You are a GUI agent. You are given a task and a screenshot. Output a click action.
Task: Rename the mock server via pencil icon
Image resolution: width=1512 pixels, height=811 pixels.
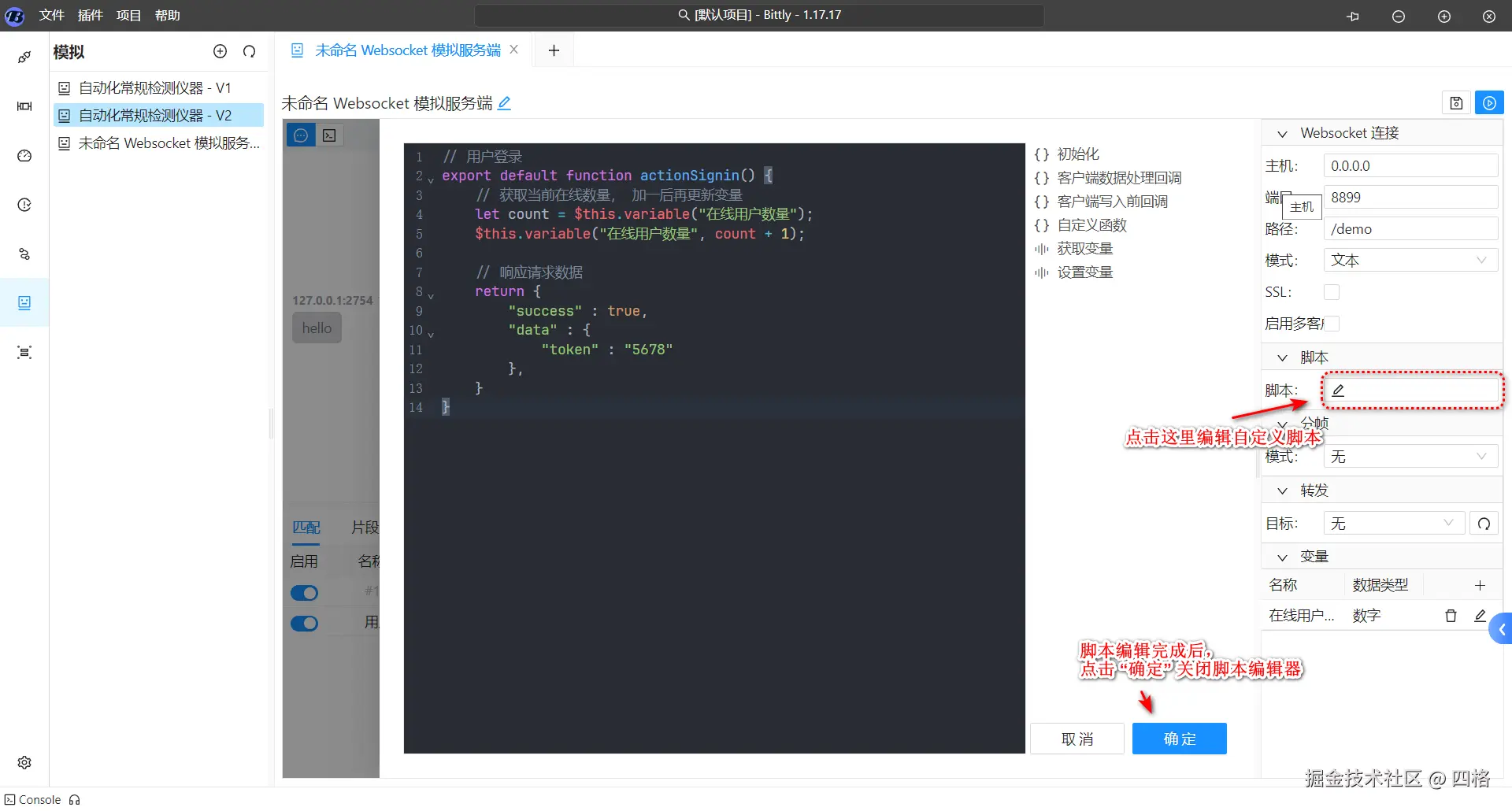click(505, 103)
